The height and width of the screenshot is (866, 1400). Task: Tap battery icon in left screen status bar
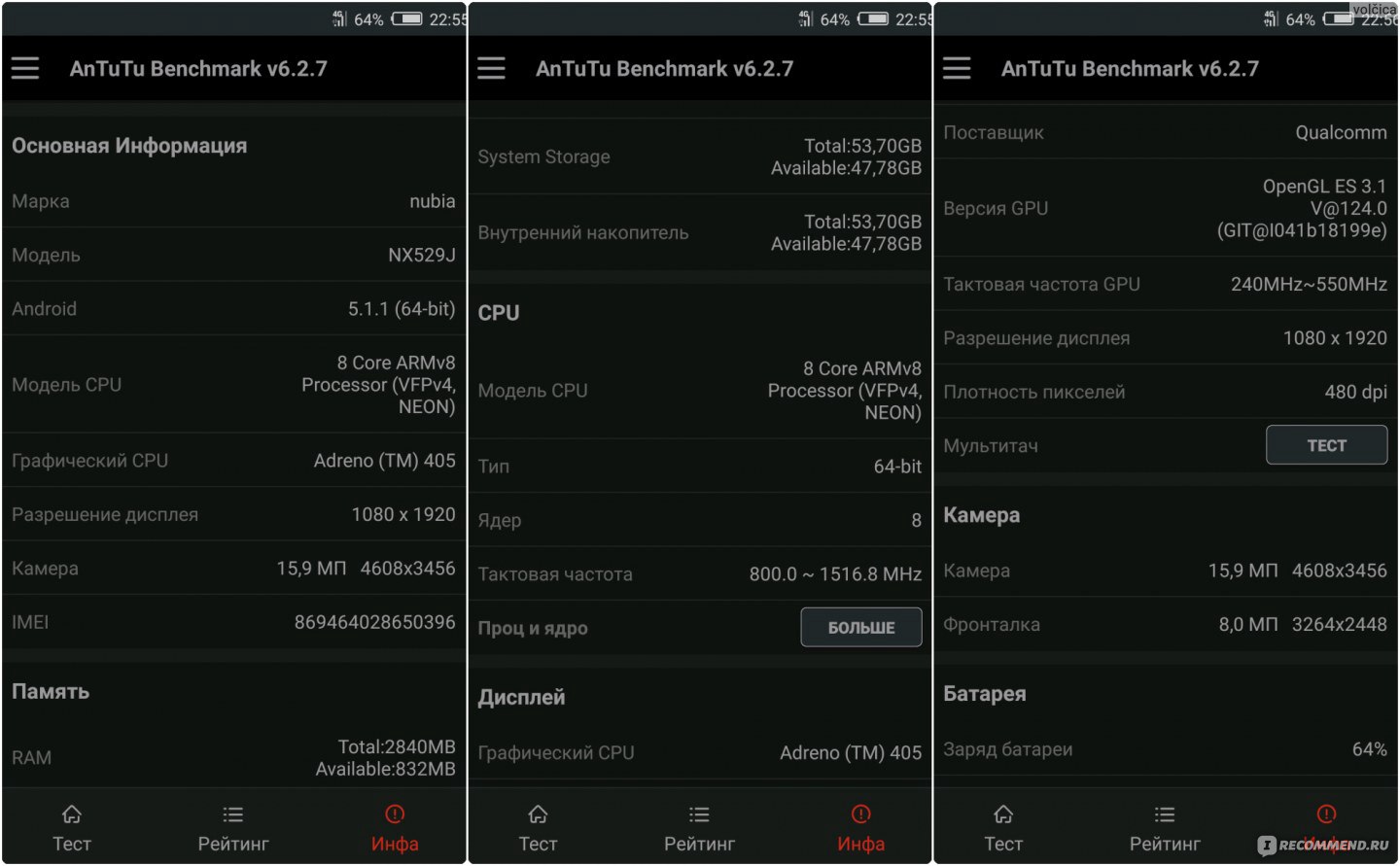pyautogui.click(x=406, y=18)
